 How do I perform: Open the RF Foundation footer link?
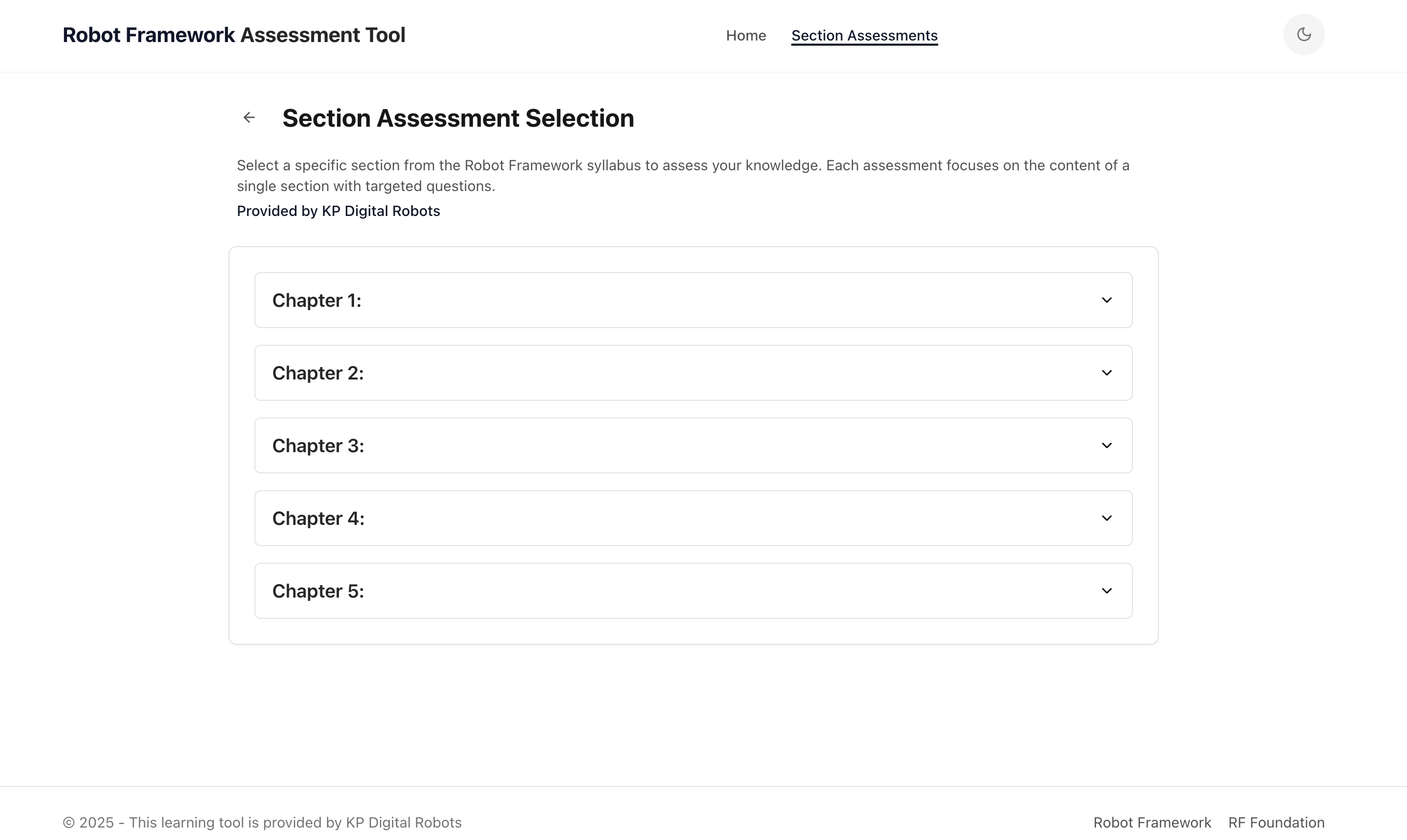pyautogui.click(x=1276, y=822)
